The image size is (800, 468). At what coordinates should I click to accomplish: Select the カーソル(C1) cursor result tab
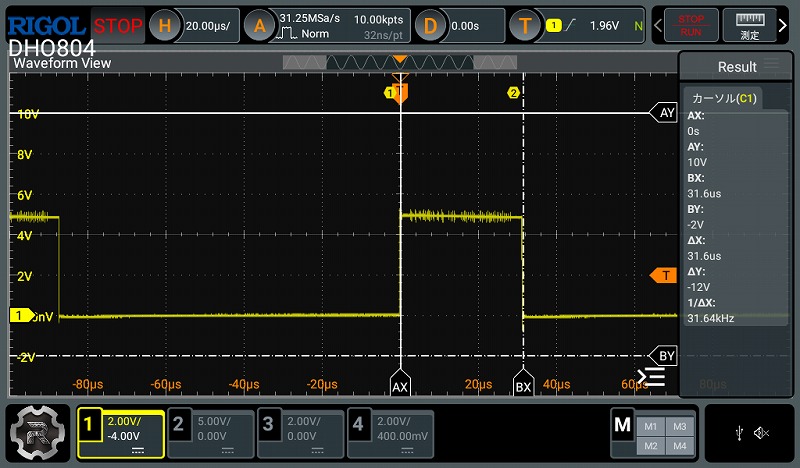(722, 98)
